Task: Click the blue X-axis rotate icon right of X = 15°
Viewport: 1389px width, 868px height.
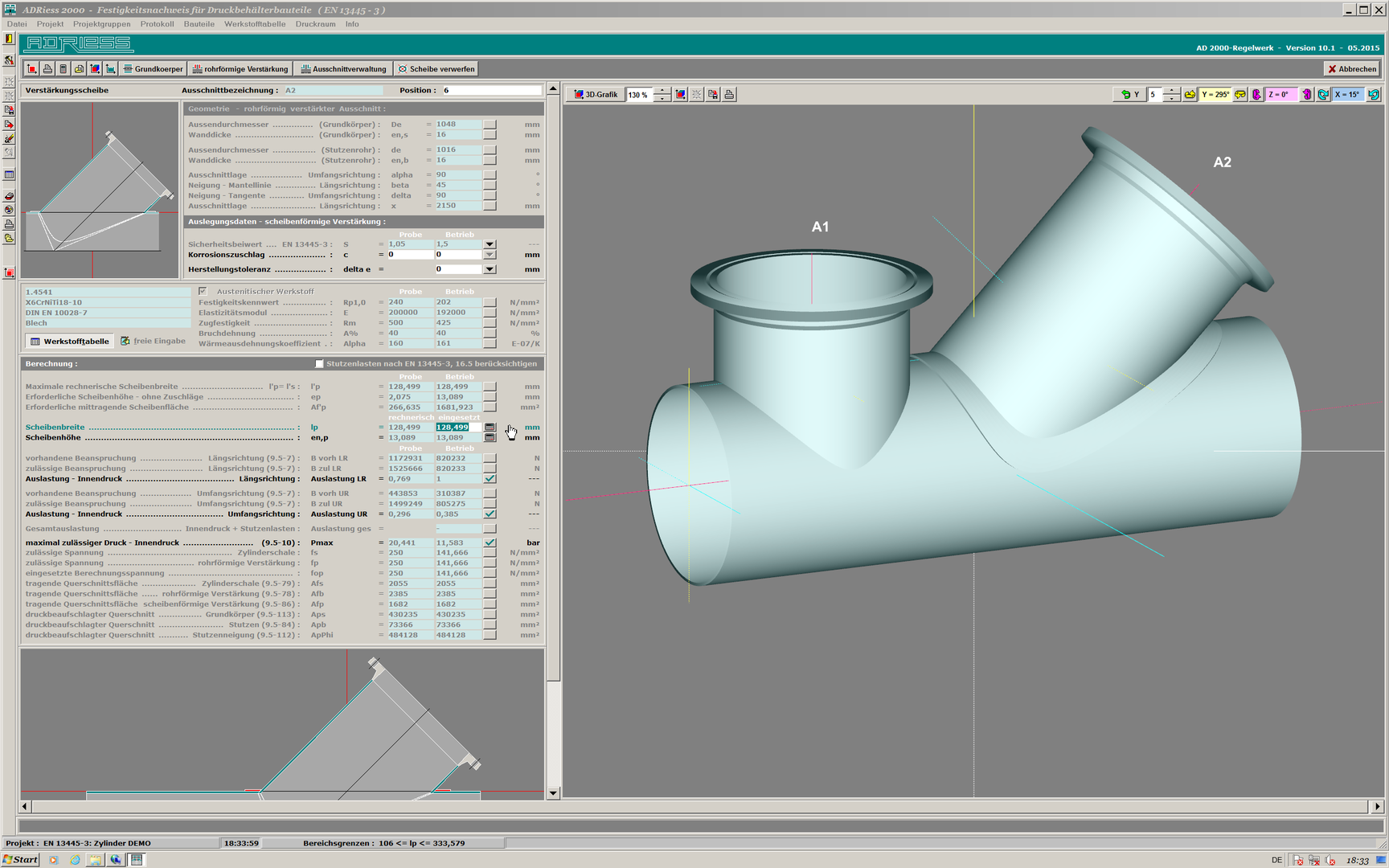Action: point(1374,95)
